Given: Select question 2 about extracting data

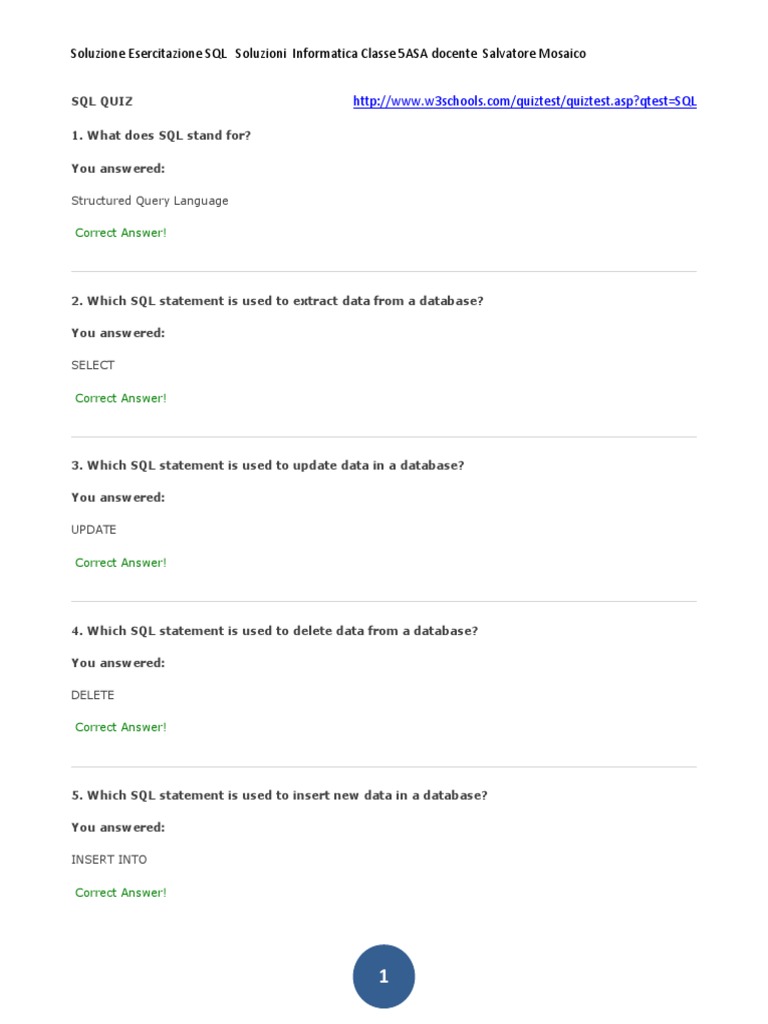Looking at the screenshot, I should (277, 301).
